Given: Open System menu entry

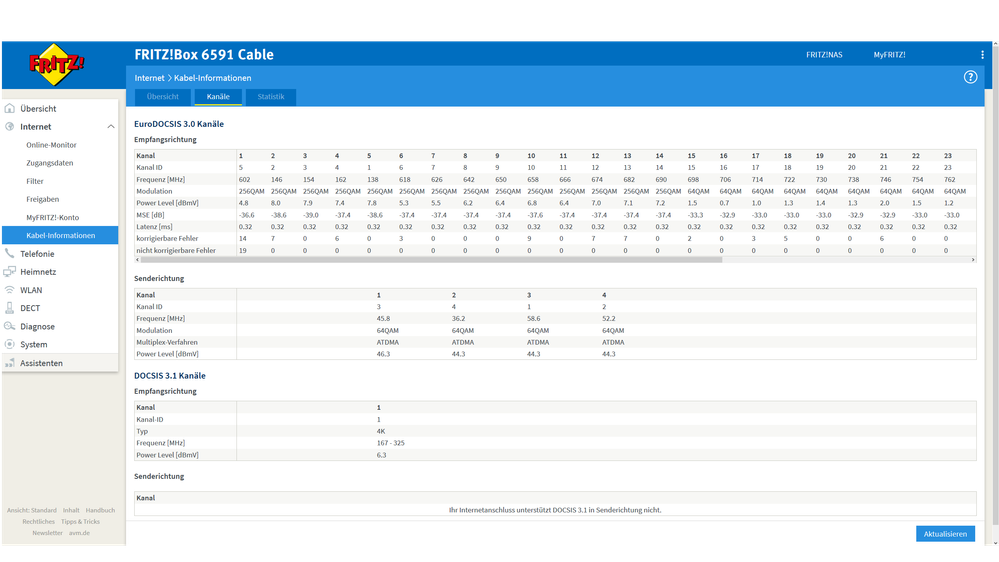Looking at the screenshot, I should [x=33, y=344].
